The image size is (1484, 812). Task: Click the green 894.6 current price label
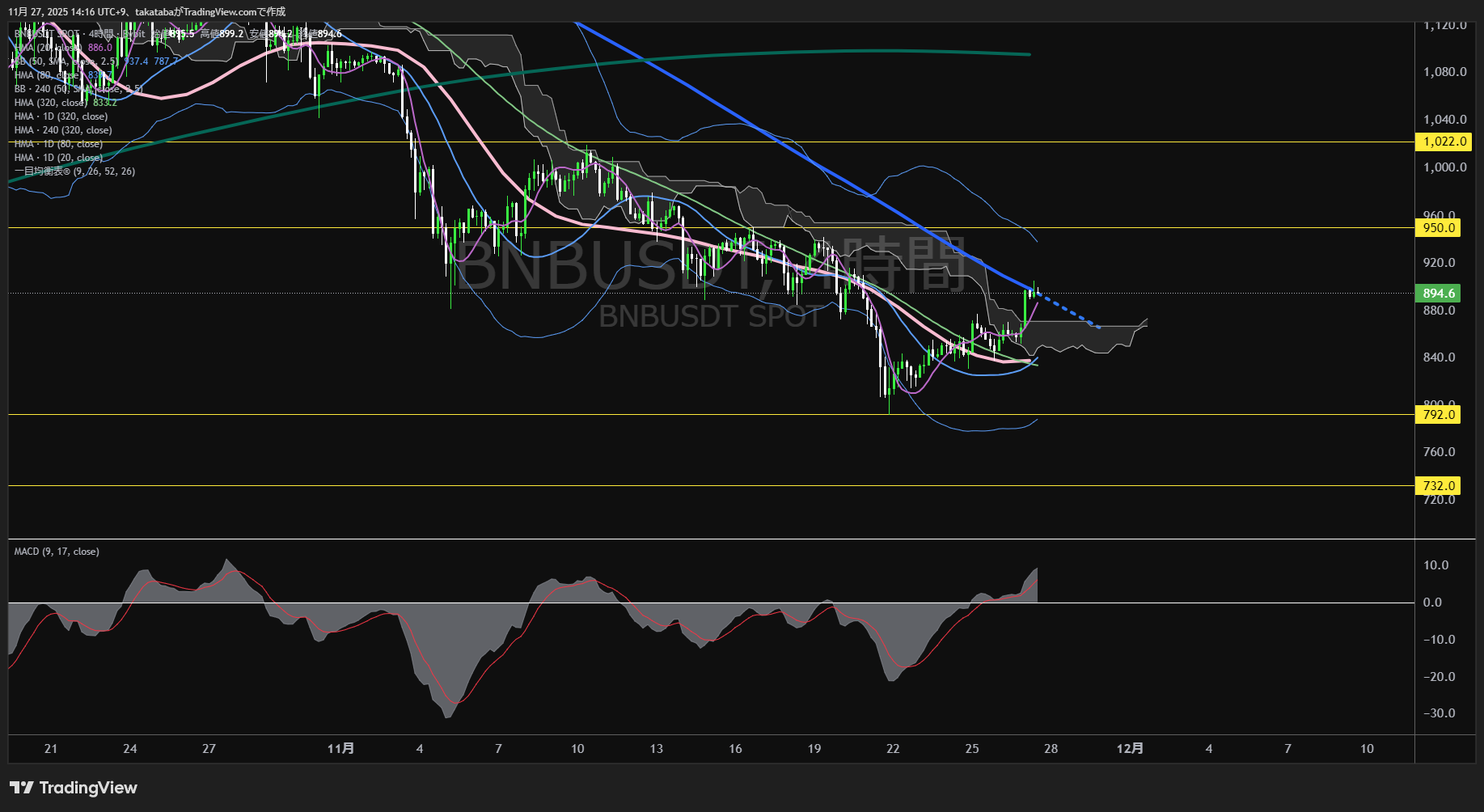pyautogui.click(x=1439, y=294)
